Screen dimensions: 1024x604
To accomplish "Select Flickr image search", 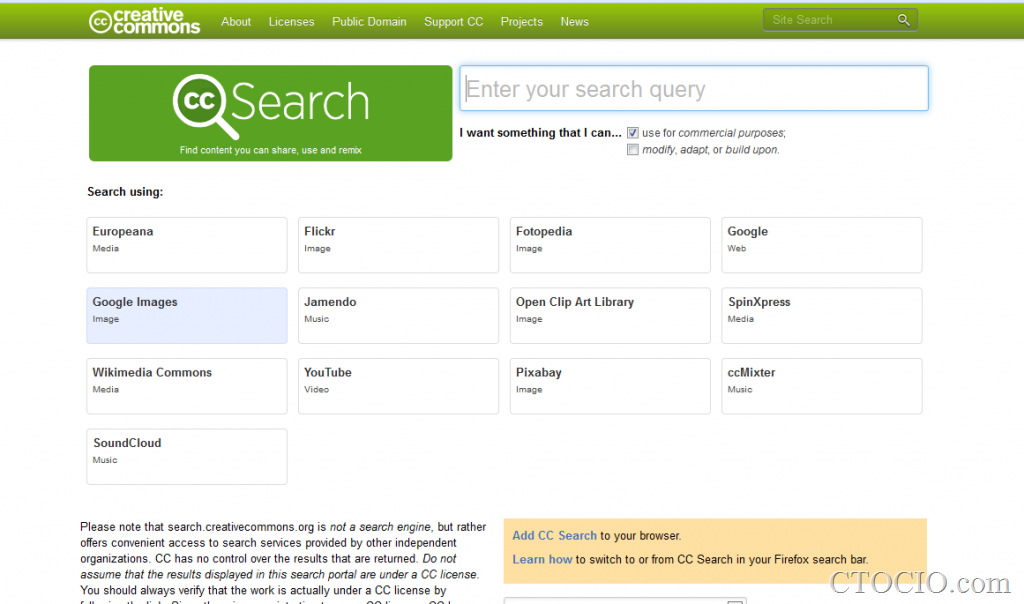I will click(x=398, y=245).
